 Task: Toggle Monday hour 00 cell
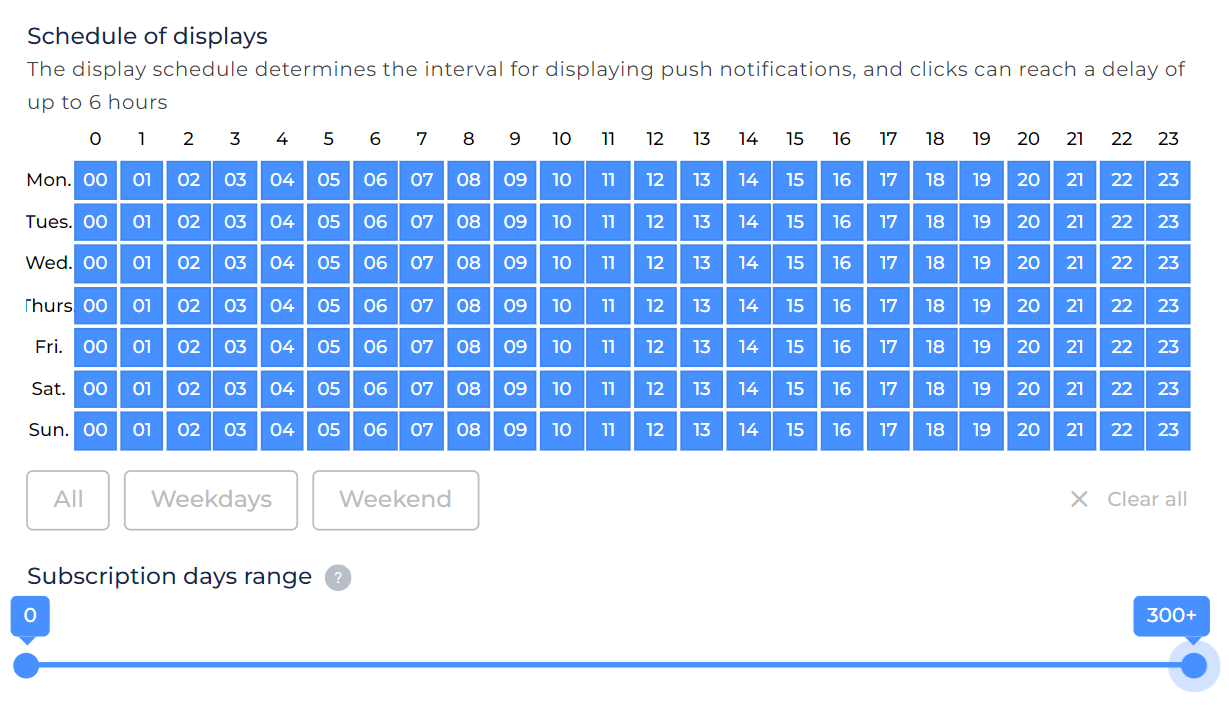tap(96, 180)
